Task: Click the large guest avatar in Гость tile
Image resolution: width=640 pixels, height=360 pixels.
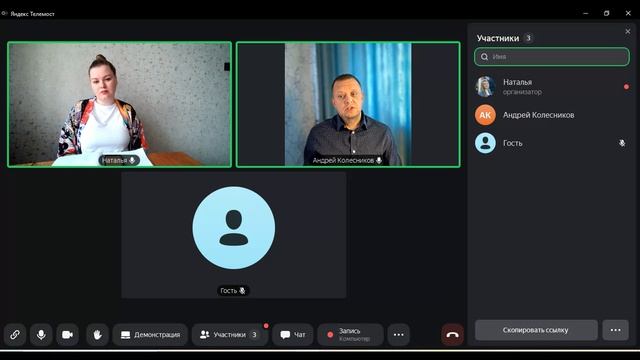Action: coord(234,228)
